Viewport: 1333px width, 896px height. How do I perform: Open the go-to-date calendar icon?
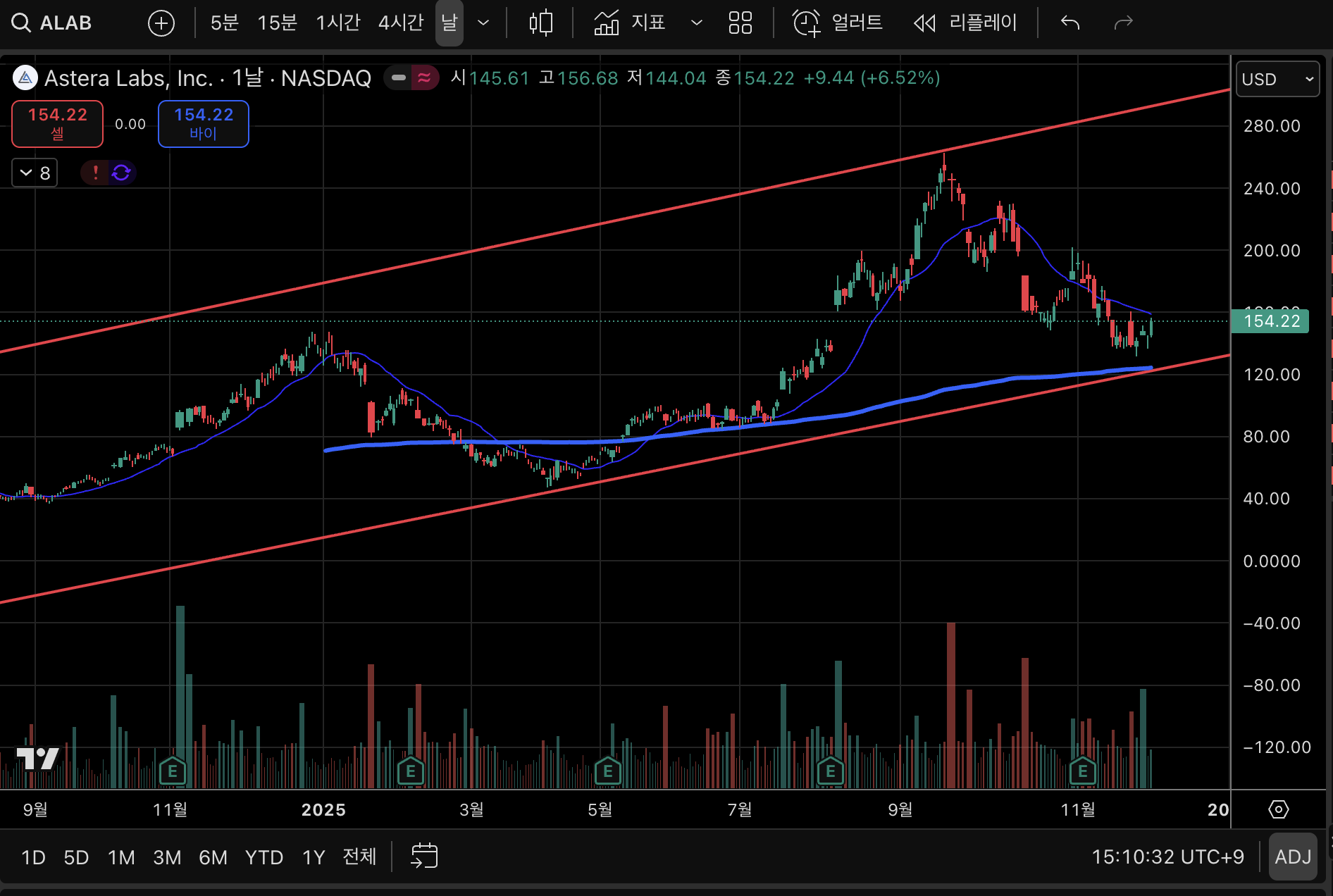pos(424,856)
